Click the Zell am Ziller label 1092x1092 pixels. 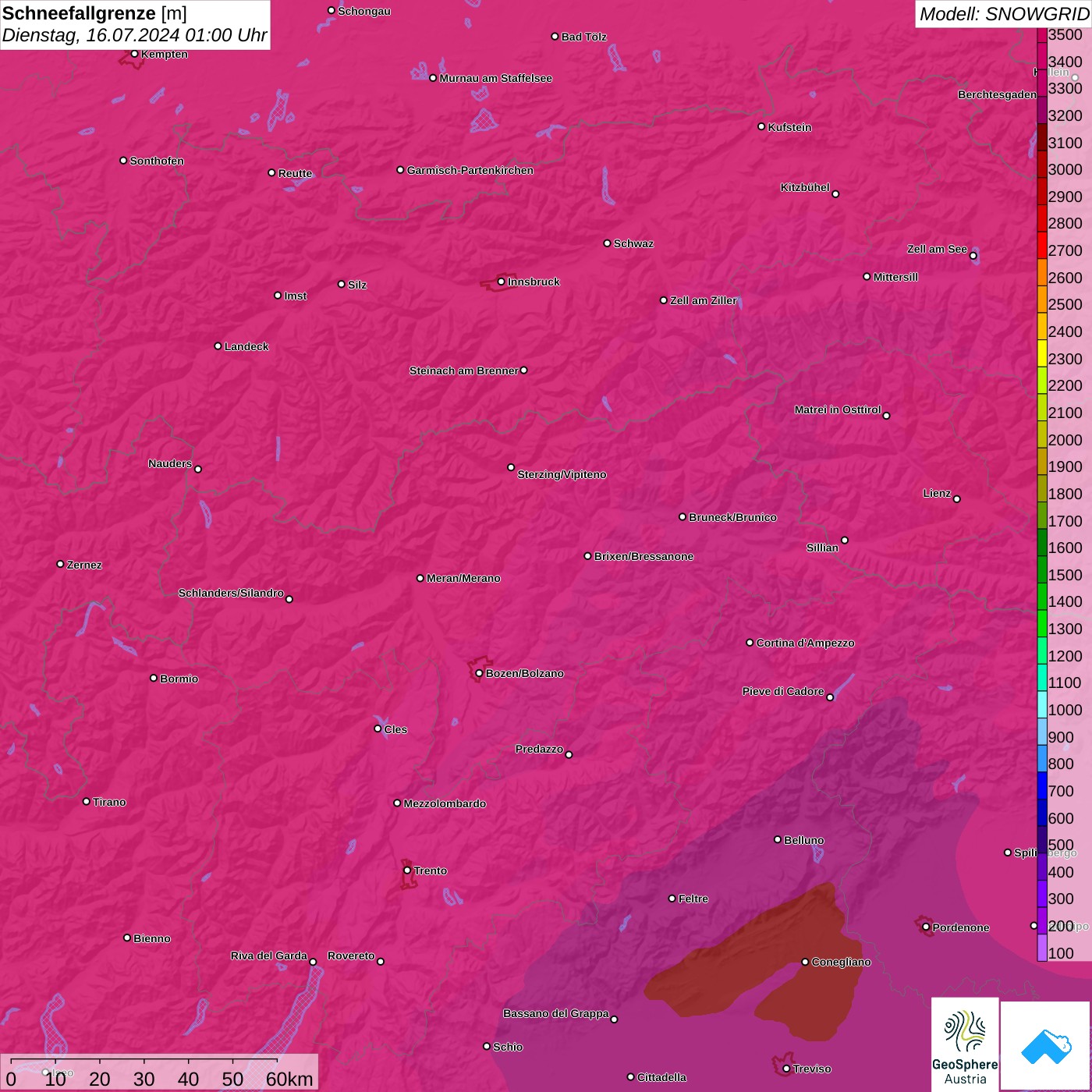(x=704, y=300)
